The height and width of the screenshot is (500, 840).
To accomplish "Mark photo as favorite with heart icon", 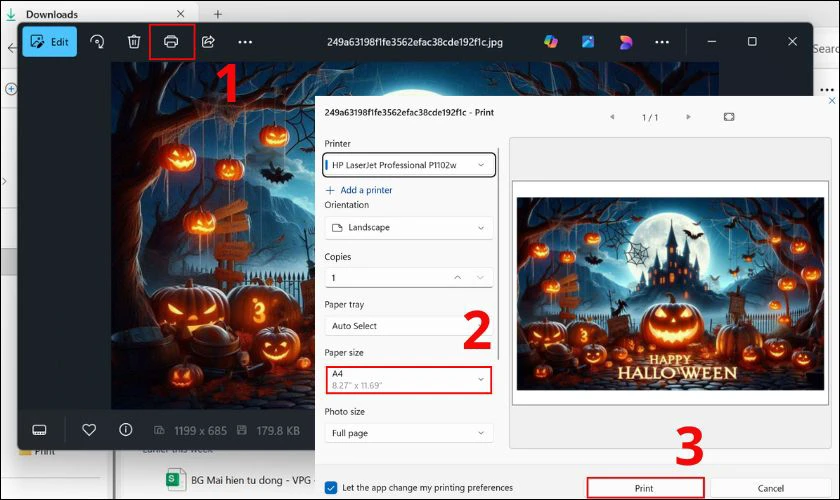I will (x=89, y=430).
